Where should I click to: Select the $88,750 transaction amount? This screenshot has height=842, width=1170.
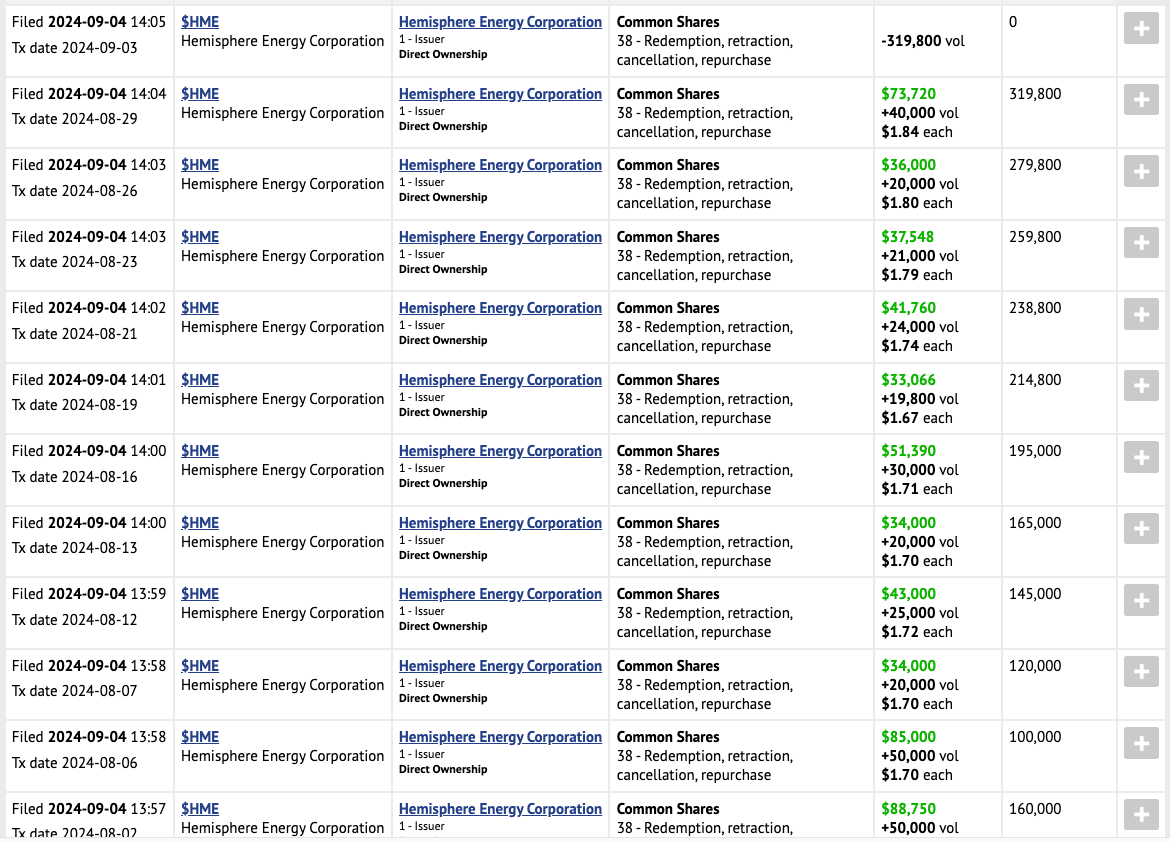908,808
